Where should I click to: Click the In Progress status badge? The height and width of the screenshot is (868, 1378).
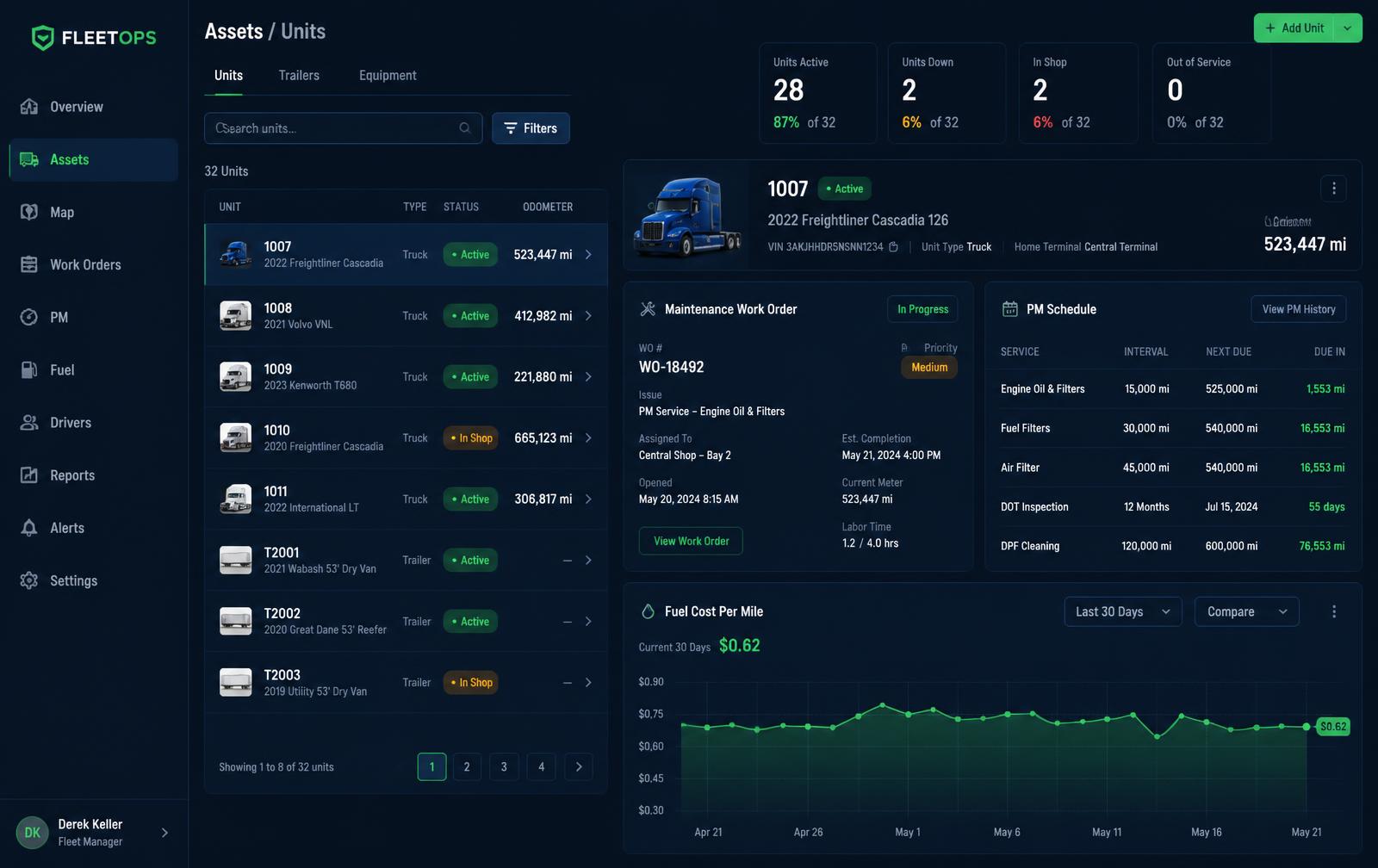point(922,309)
